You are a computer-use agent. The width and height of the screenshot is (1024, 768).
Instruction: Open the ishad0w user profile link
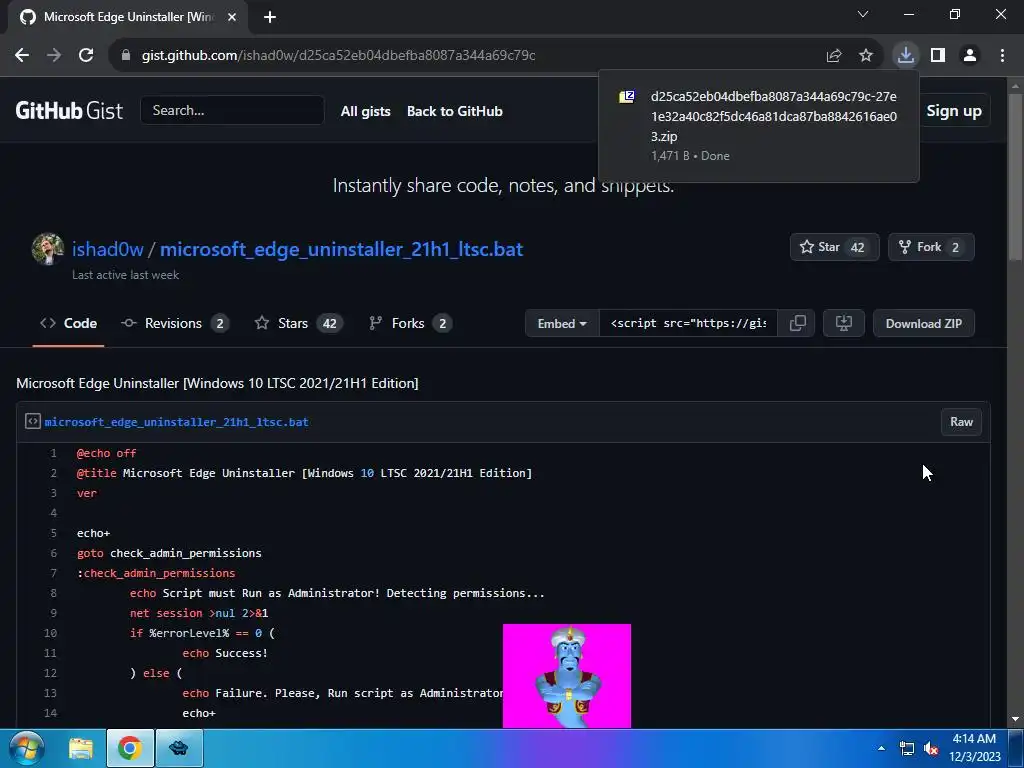pos(108,249)
